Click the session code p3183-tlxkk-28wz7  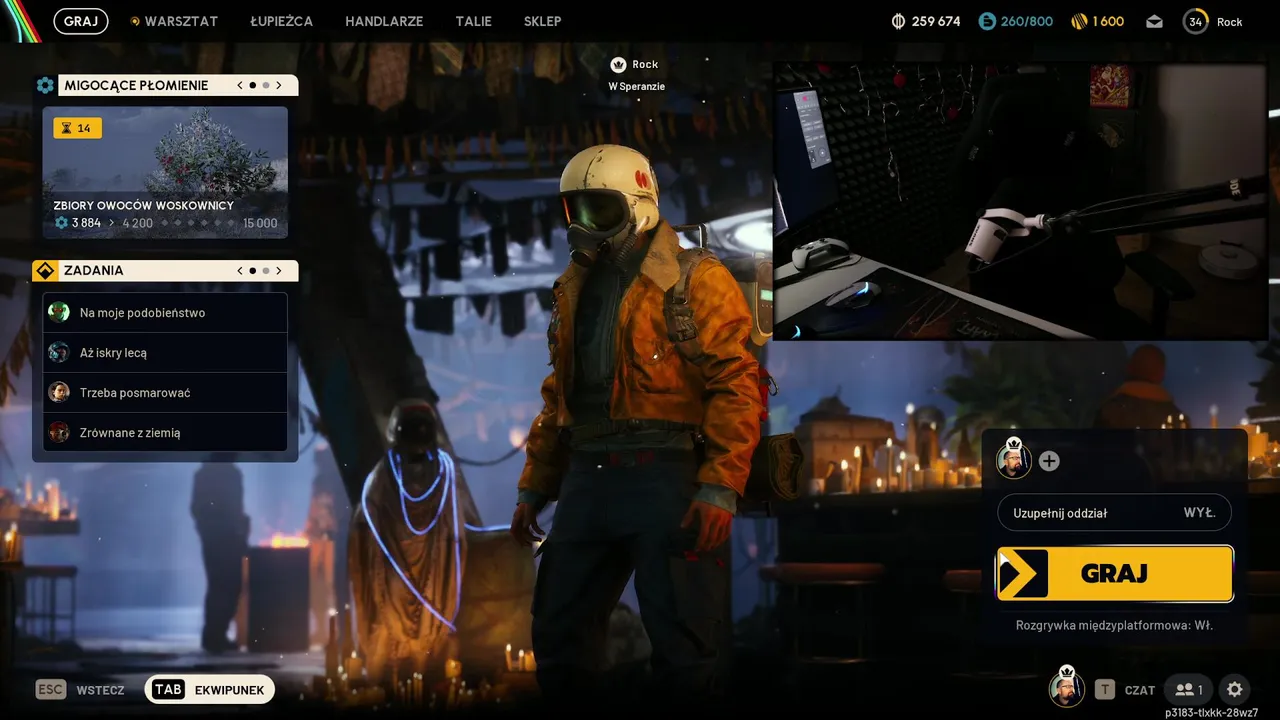coord(1212,712)
